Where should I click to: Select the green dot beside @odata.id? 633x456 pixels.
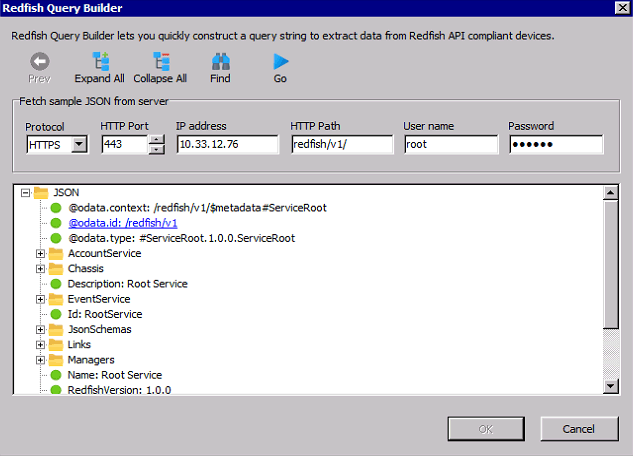pyautogui.click(x=56, y=223)
